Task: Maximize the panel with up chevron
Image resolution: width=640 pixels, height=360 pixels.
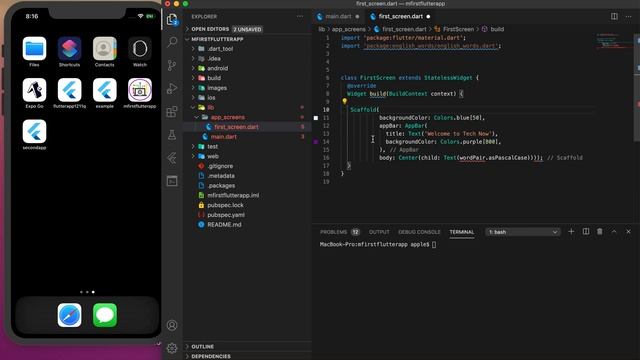Action: coord(614,231)
